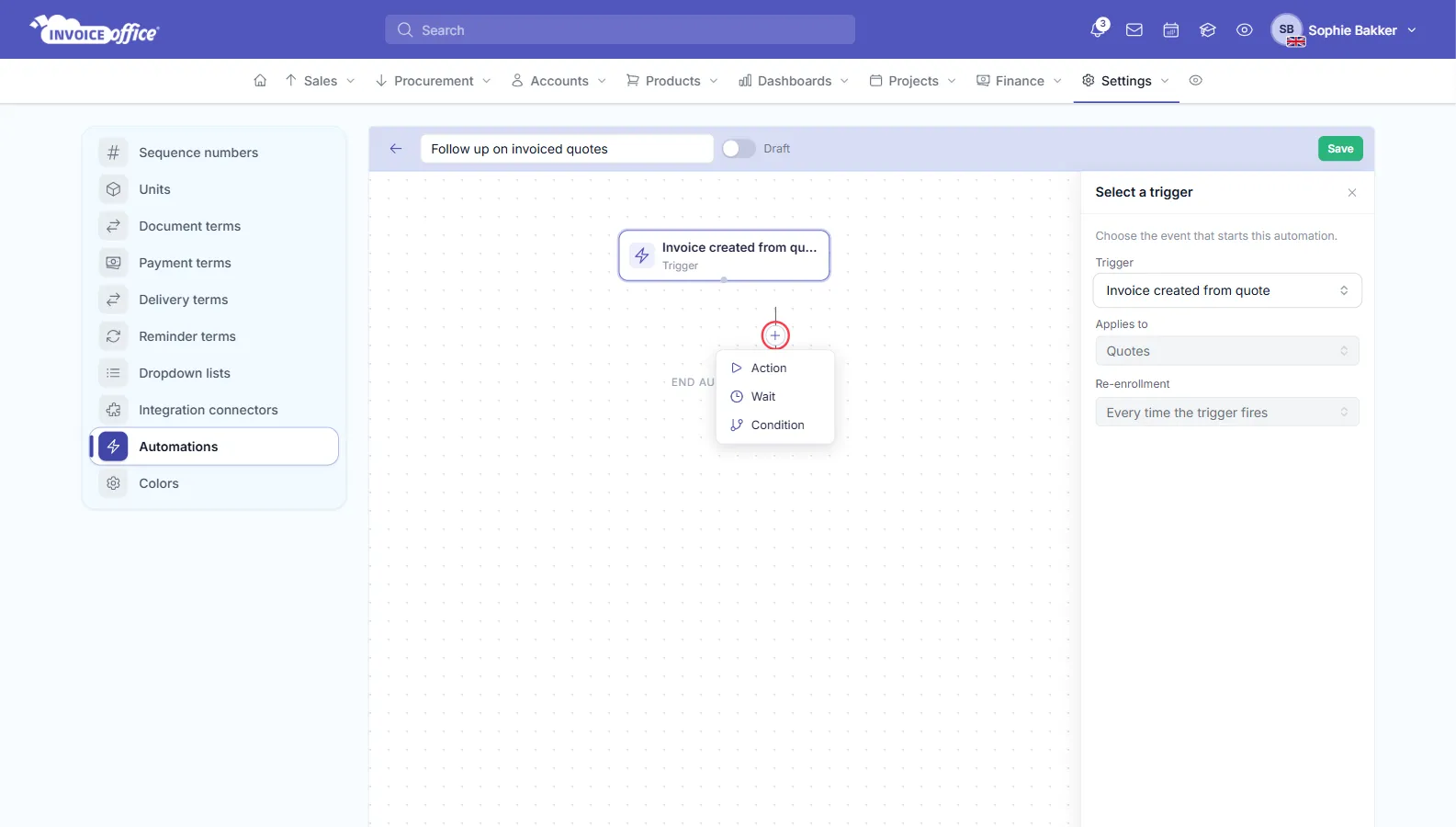Screen dimensions: 1456x827
Task: Open the Products menu
Action: [672, 81]
